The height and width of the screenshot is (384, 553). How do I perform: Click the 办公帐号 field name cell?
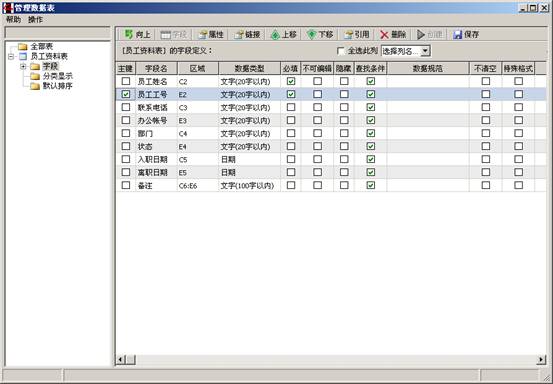(156, 120)
